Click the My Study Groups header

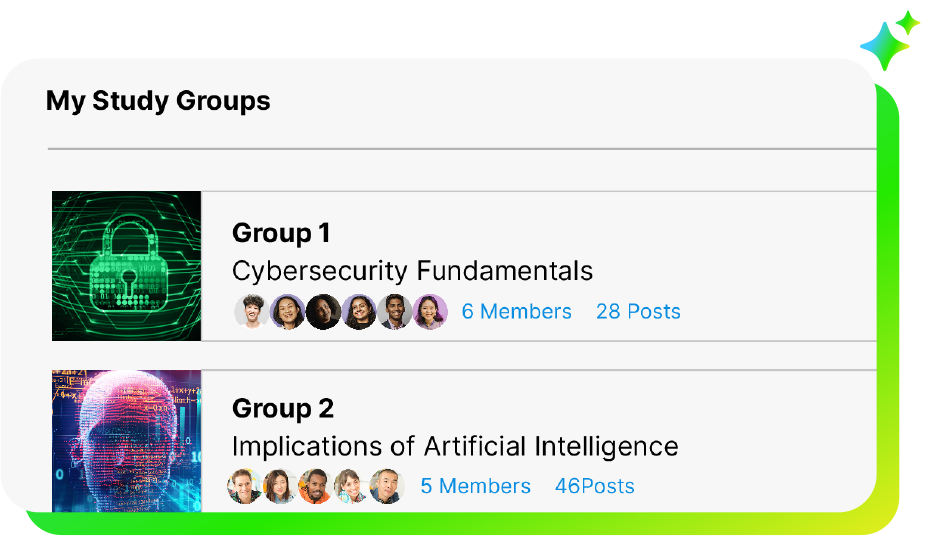tap(158, 101)
